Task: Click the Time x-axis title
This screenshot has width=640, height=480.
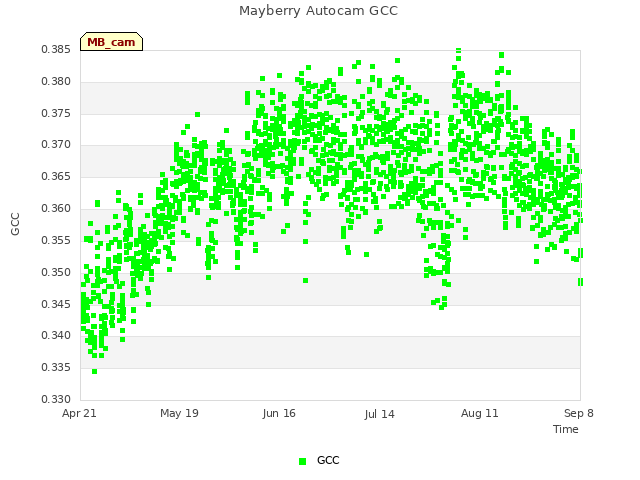Action: click(566, 429)
